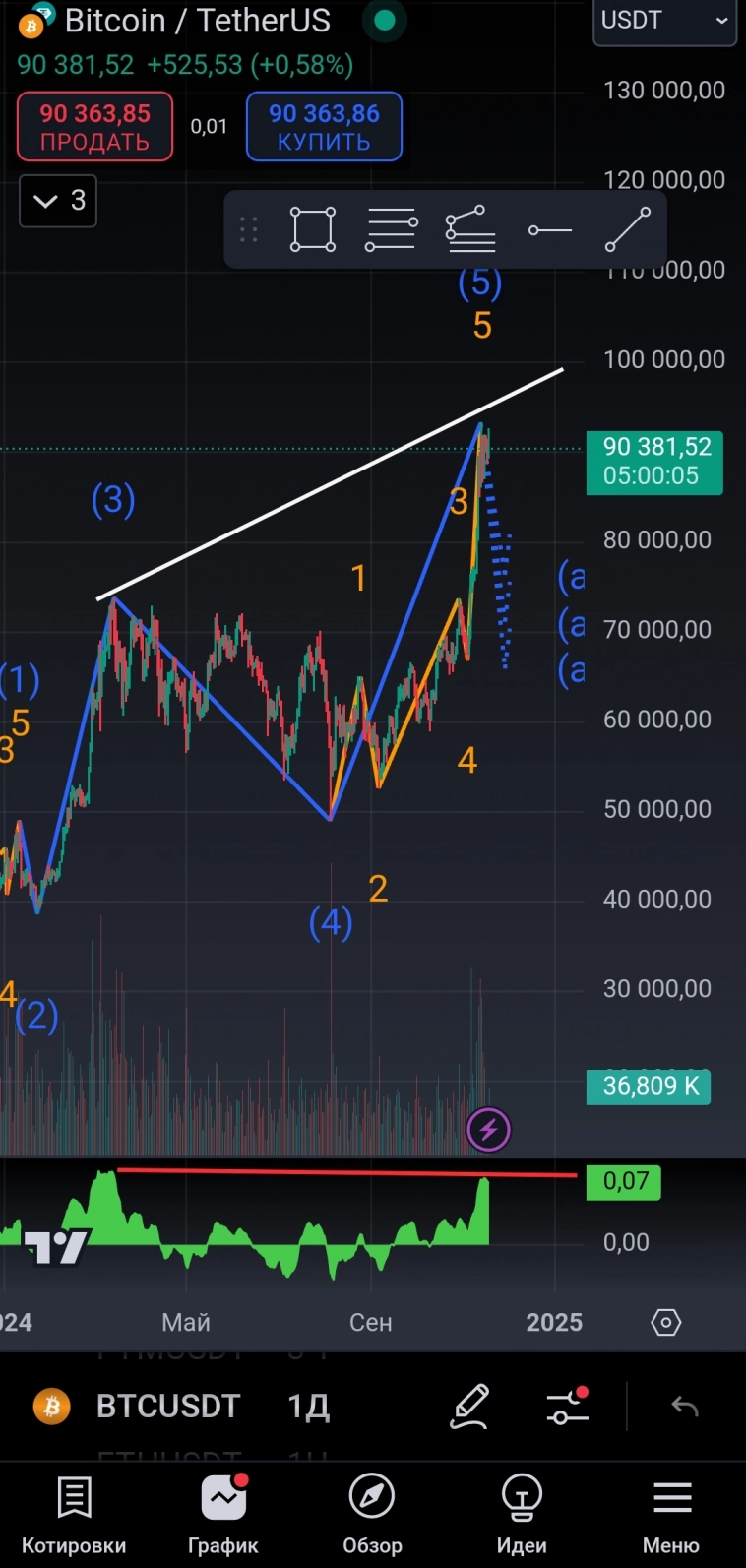Open the Меню tab

click(671, 1516)
